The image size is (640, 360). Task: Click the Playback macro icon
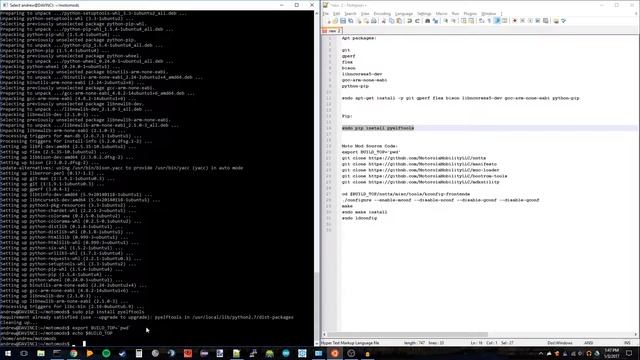pos(530,21)
